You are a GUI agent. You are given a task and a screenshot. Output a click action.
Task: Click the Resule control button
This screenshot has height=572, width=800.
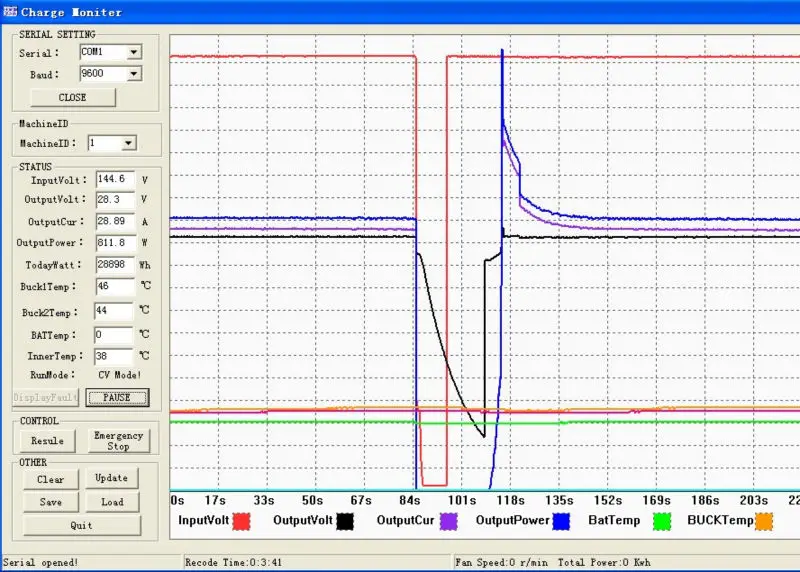coord(47,441)
